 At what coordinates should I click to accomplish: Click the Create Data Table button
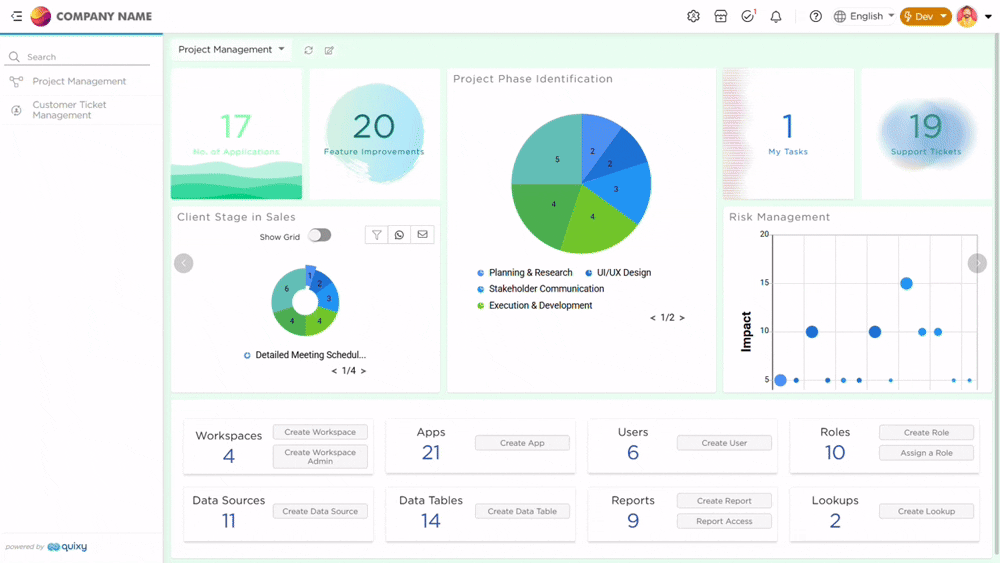(522, 511)
